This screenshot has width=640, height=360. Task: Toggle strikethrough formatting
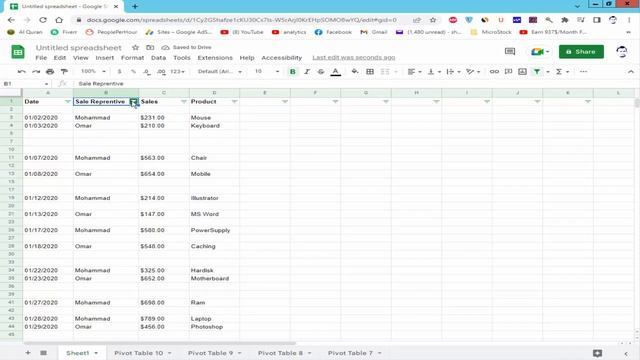(x=321, y=71)
